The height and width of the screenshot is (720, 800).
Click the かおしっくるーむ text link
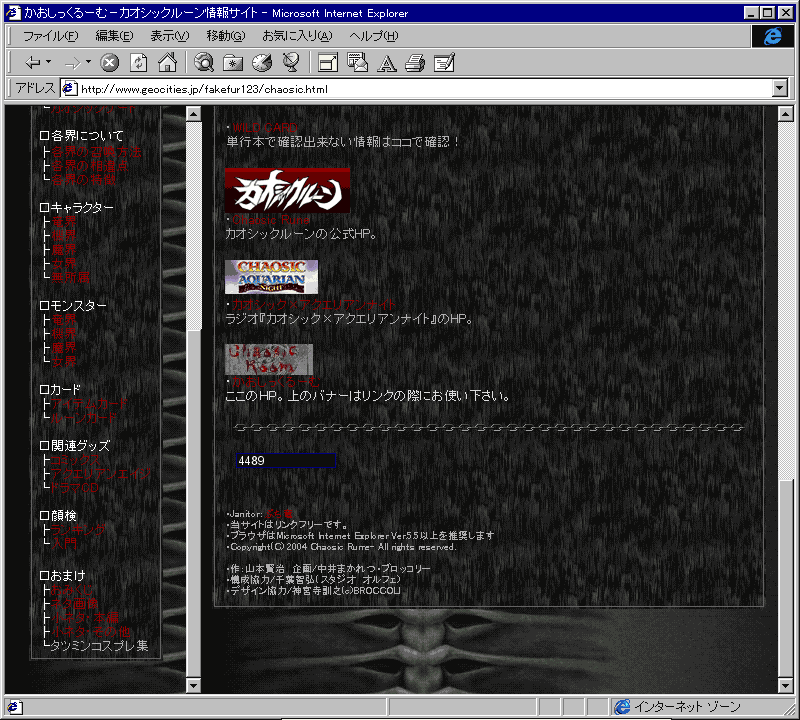(x=276, y=382)
